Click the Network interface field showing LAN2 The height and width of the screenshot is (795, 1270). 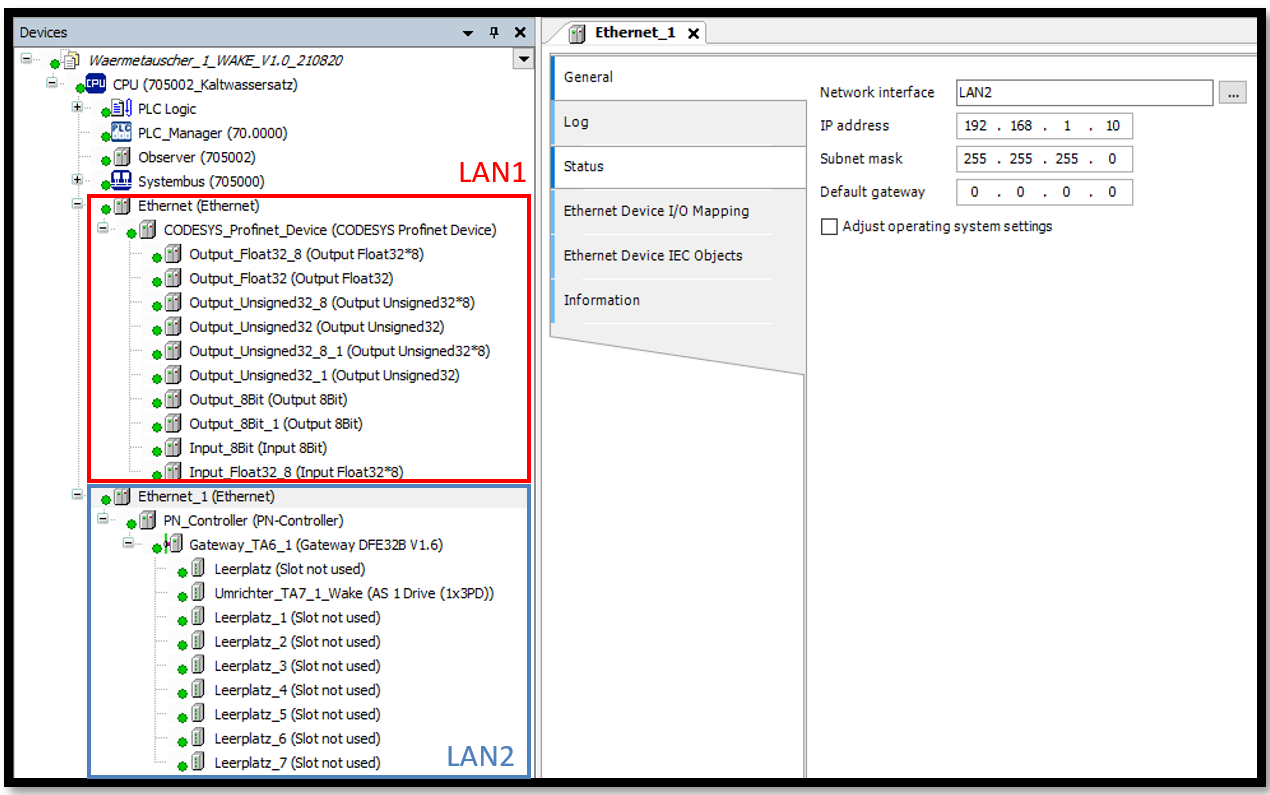[1083, 93]
